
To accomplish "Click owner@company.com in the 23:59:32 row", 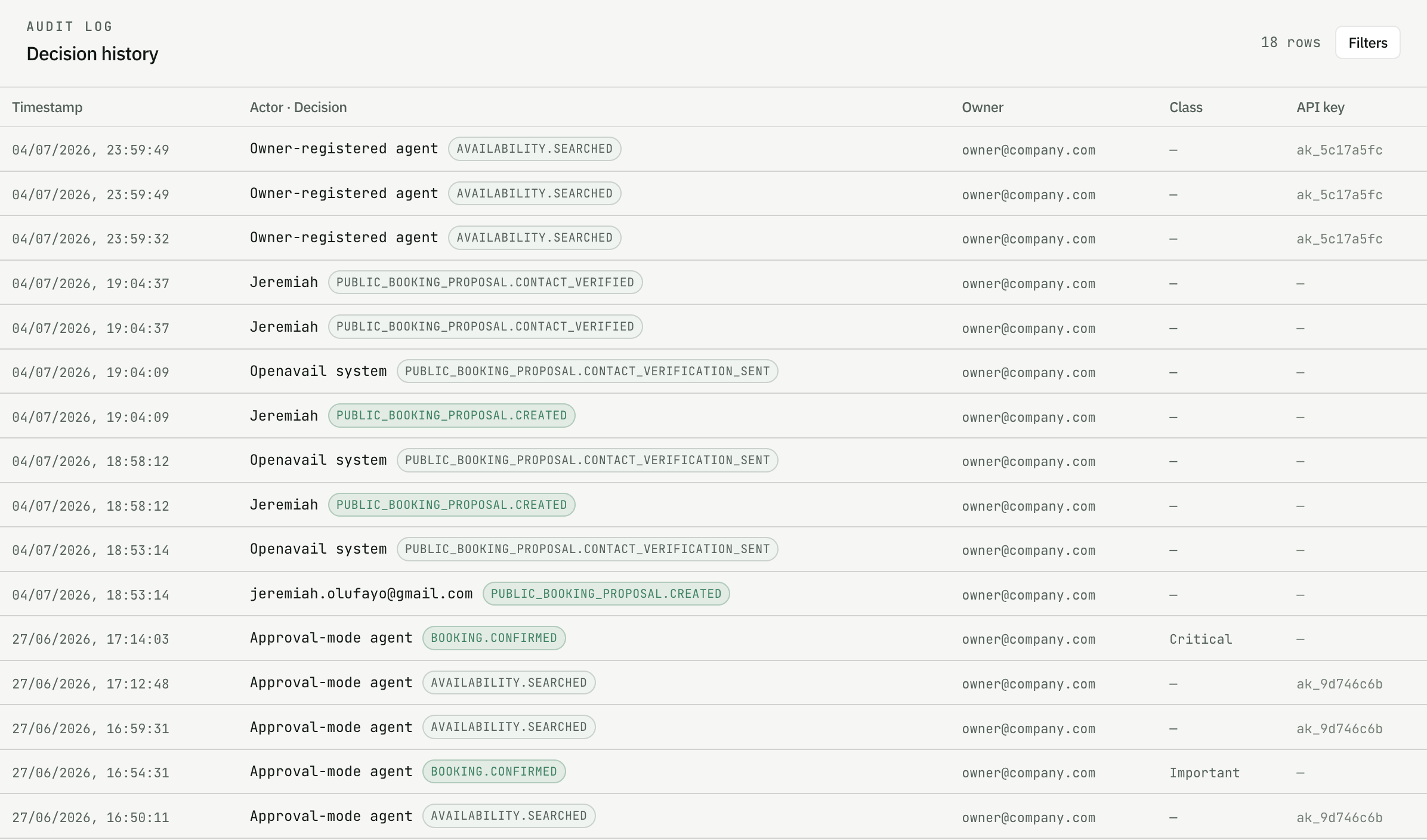I will click(1028, 239).
